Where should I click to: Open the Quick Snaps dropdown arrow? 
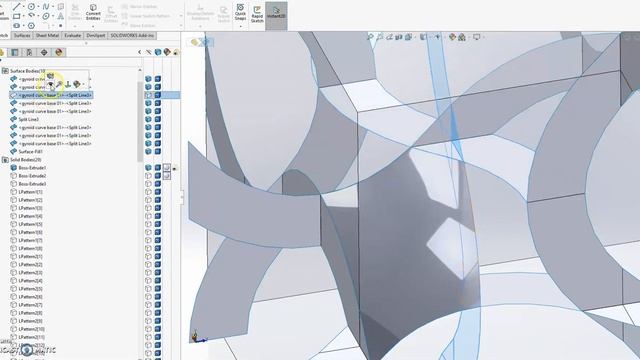240,27
